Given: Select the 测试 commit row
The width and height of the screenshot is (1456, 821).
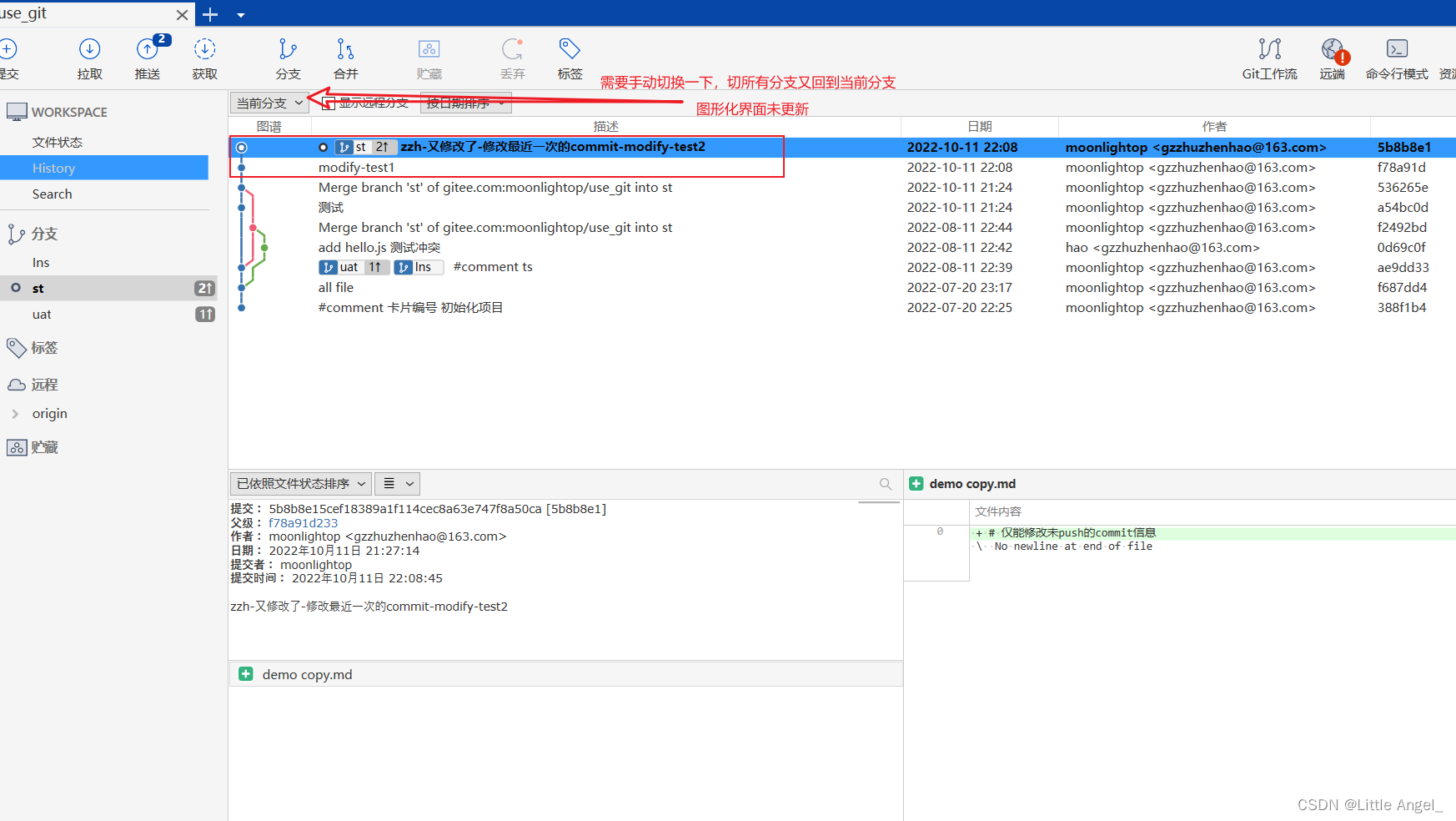Looking at the screenshot, I should [842, 207].
